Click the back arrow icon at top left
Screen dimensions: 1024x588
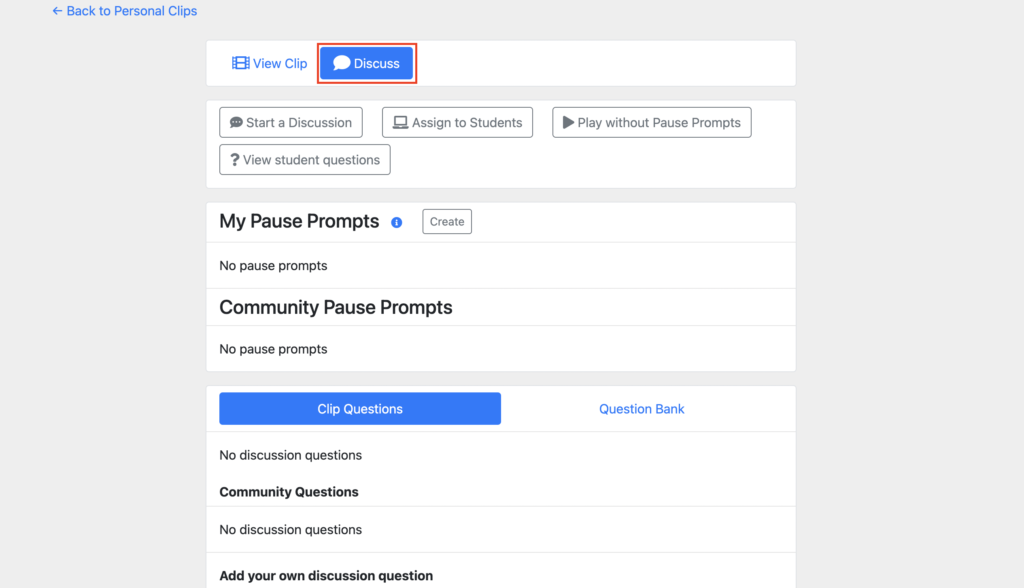(x=57, y=11)
